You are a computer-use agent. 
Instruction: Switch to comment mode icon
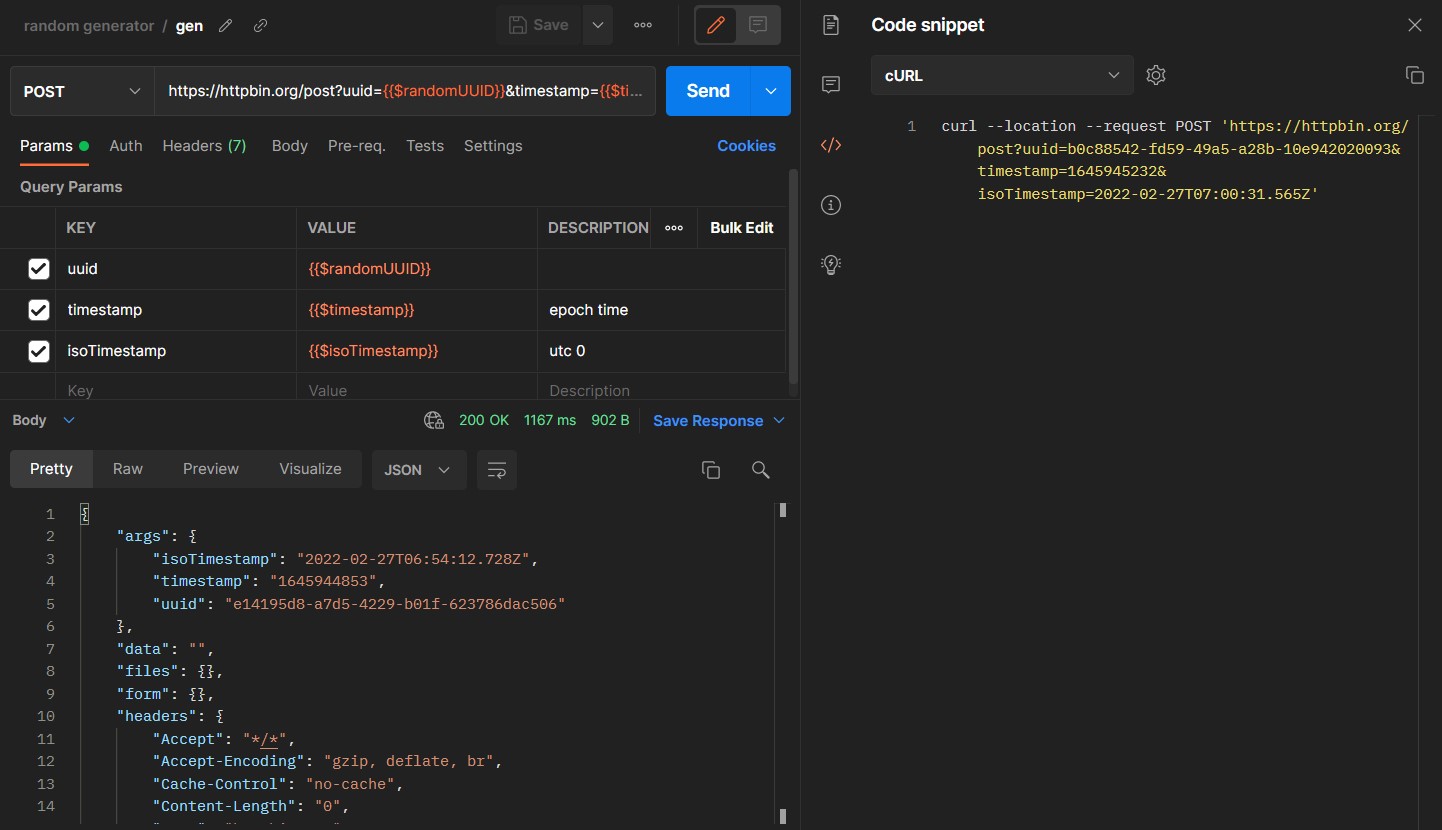coord(758,26)
